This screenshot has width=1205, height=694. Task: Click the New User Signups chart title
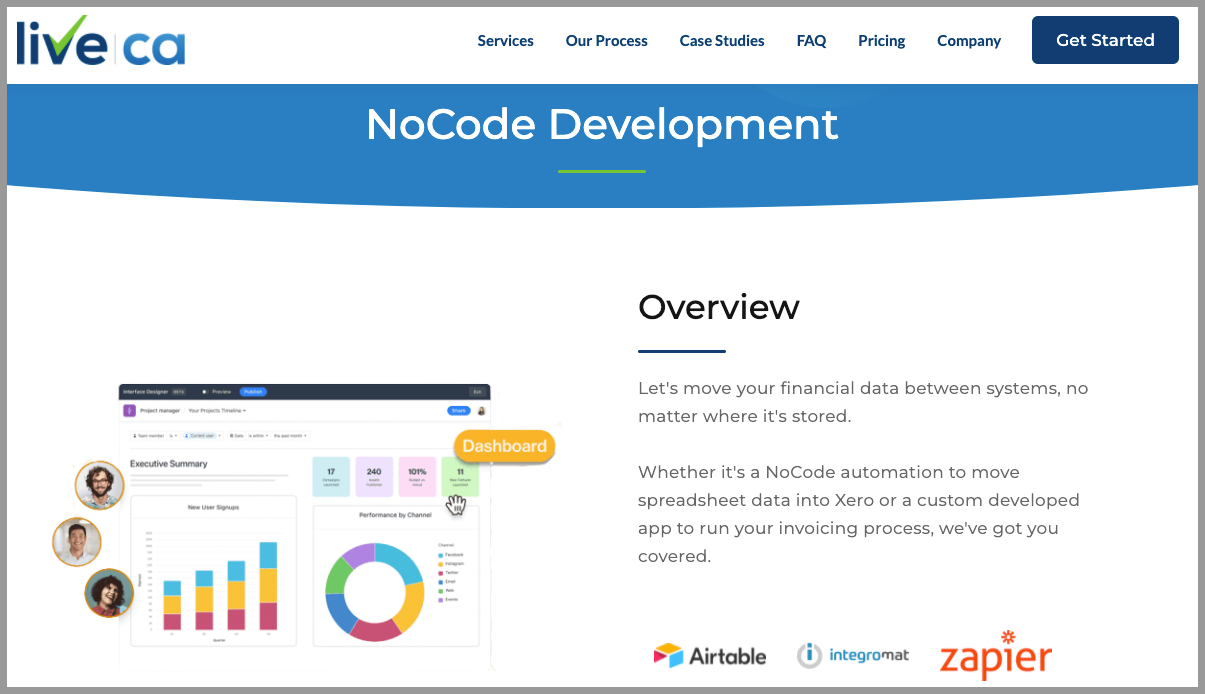[x=214, y=507]
